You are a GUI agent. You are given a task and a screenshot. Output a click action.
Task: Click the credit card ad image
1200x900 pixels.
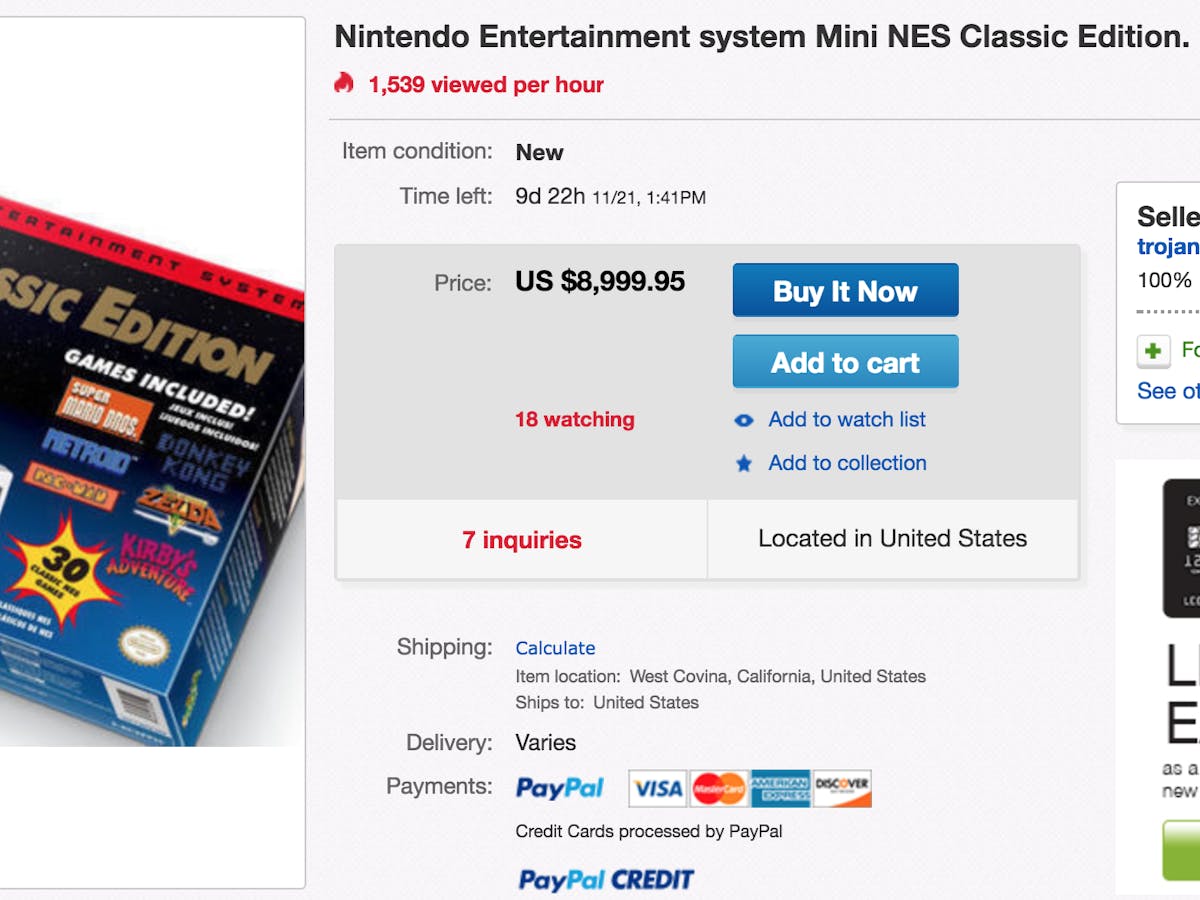click(x=1181, y=548)
